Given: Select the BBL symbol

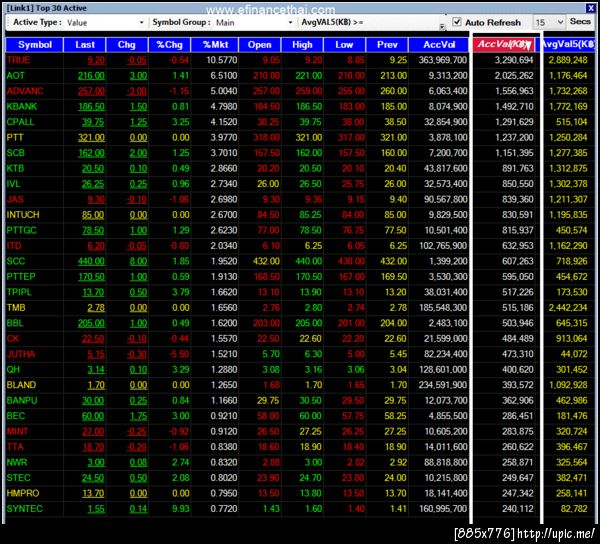Looking at the screenshot, I should point(15,323).
